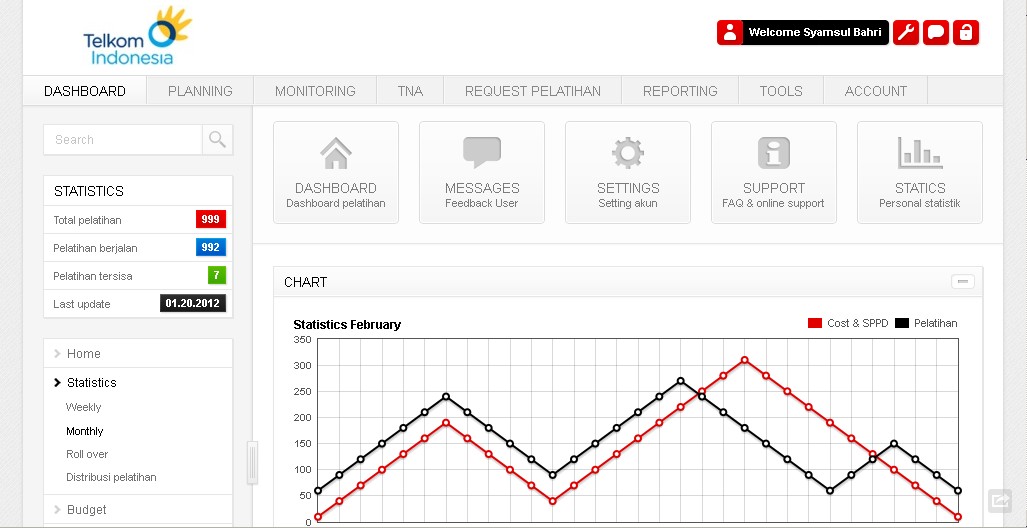Expand the Home sidebar section
The image size is (1027, 528).
pyautogui.click(x=83, y=354)
